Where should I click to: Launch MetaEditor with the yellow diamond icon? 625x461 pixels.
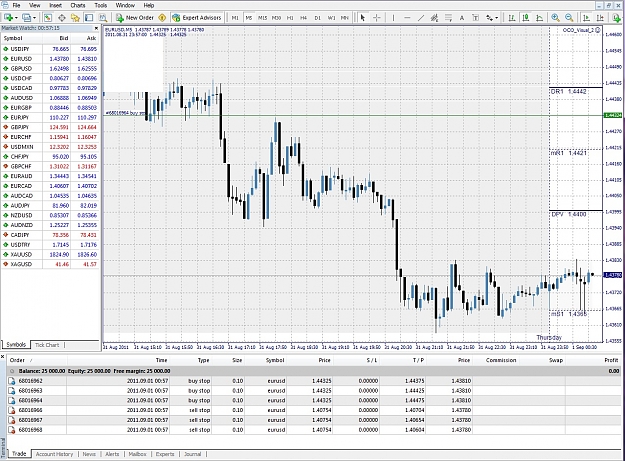tap(162, 18)
